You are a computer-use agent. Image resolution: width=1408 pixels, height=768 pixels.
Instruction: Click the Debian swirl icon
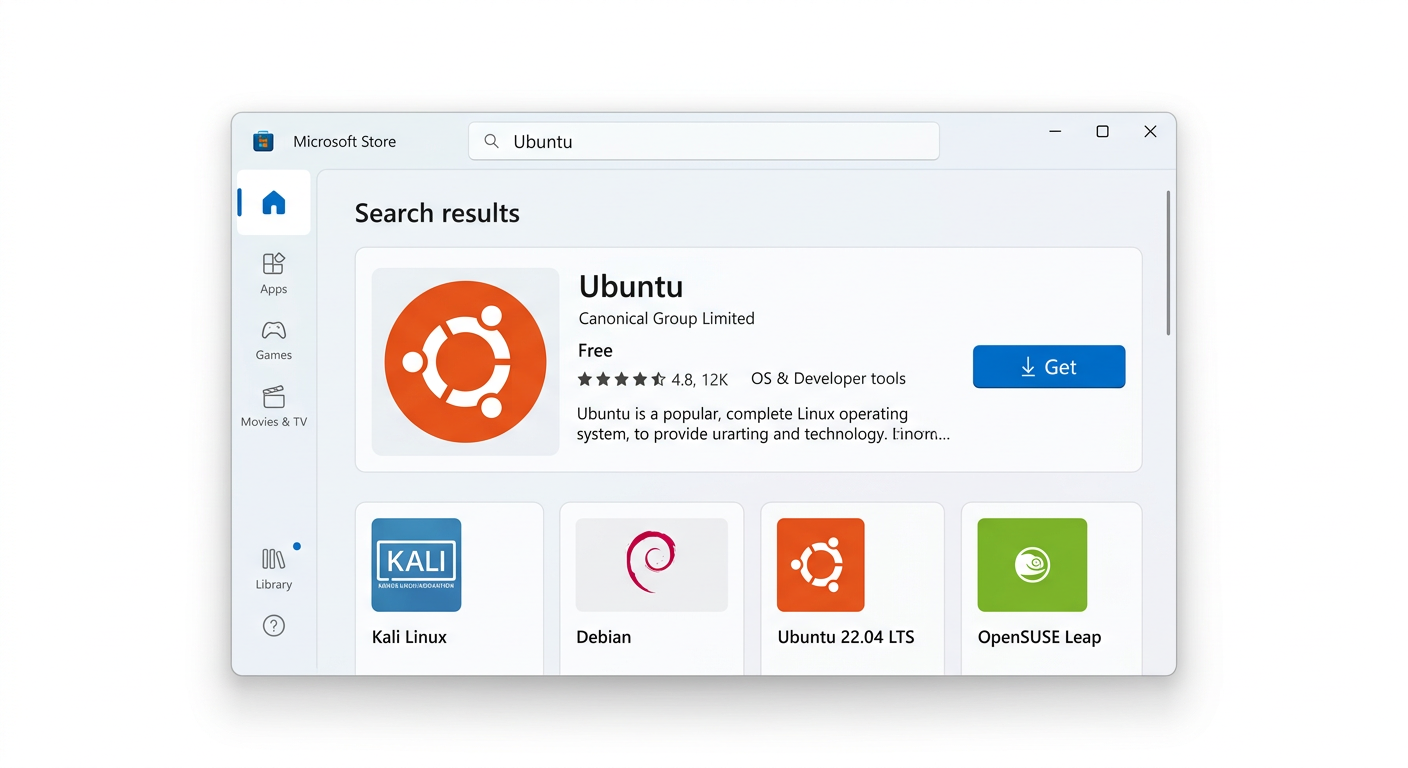(x=651, y=564)
